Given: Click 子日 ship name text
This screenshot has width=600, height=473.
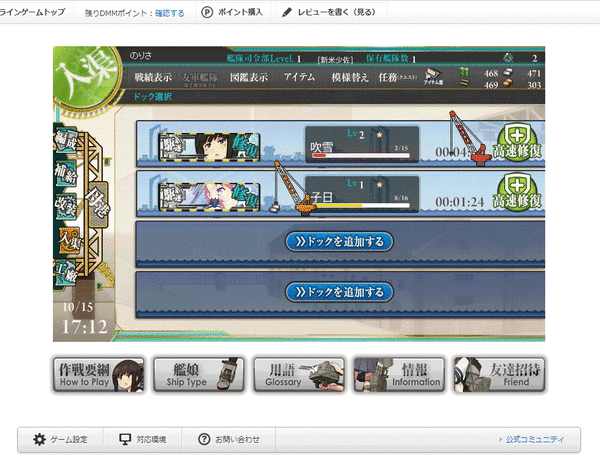Looking at the screenshot, I should pyautogui.click(x=321, y=197).
